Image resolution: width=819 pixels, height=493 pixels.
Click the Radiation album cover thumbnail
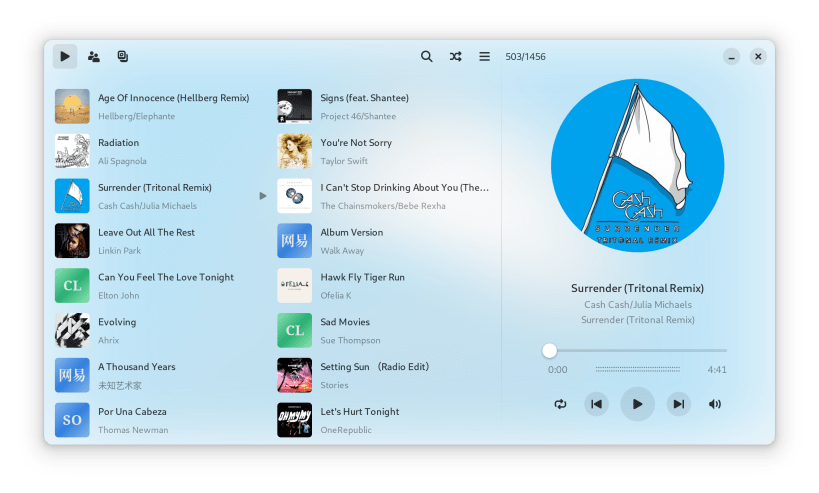click(72, 151)
